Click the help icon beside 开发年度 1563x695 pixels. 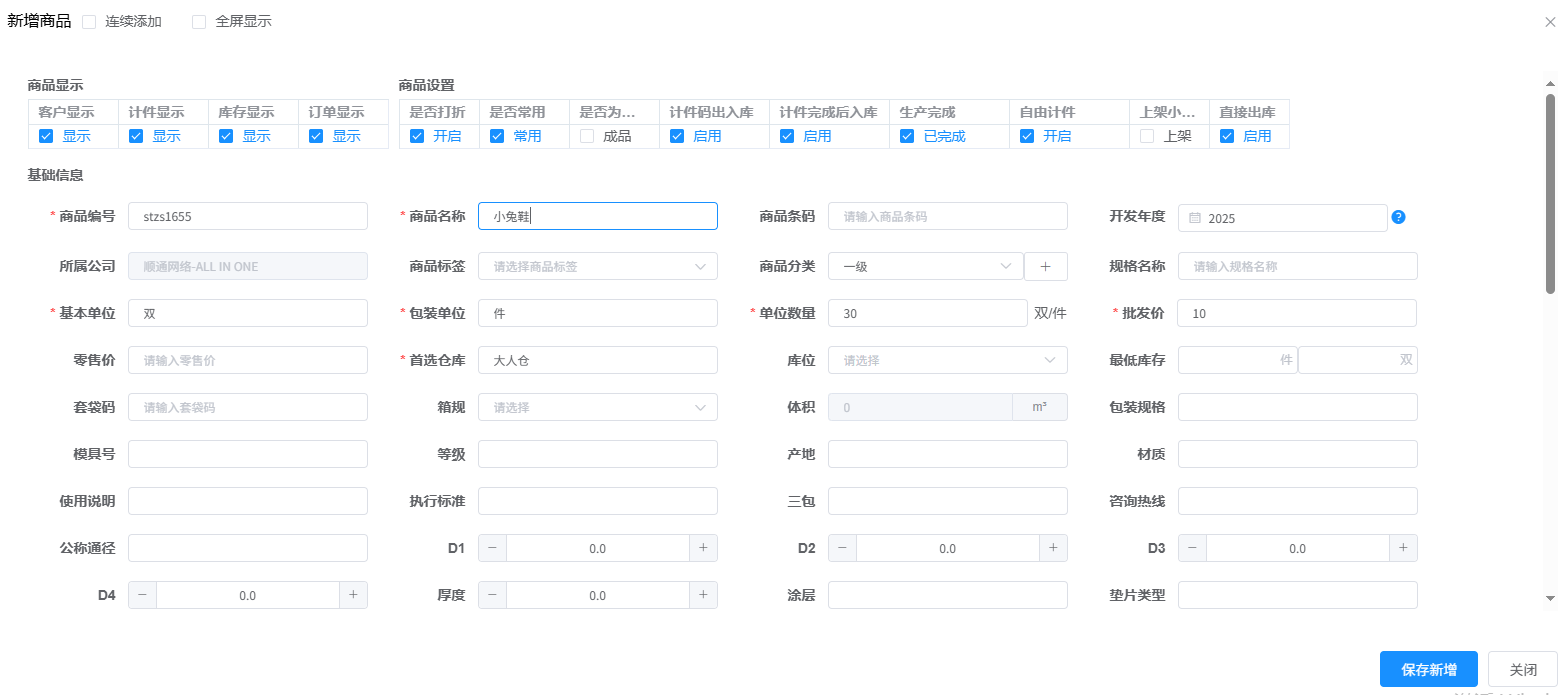1399,217
